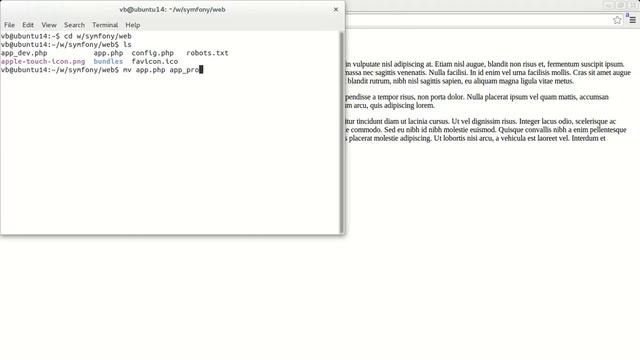
Task: Open the browser hamburger menu
Action: [632, 20]
